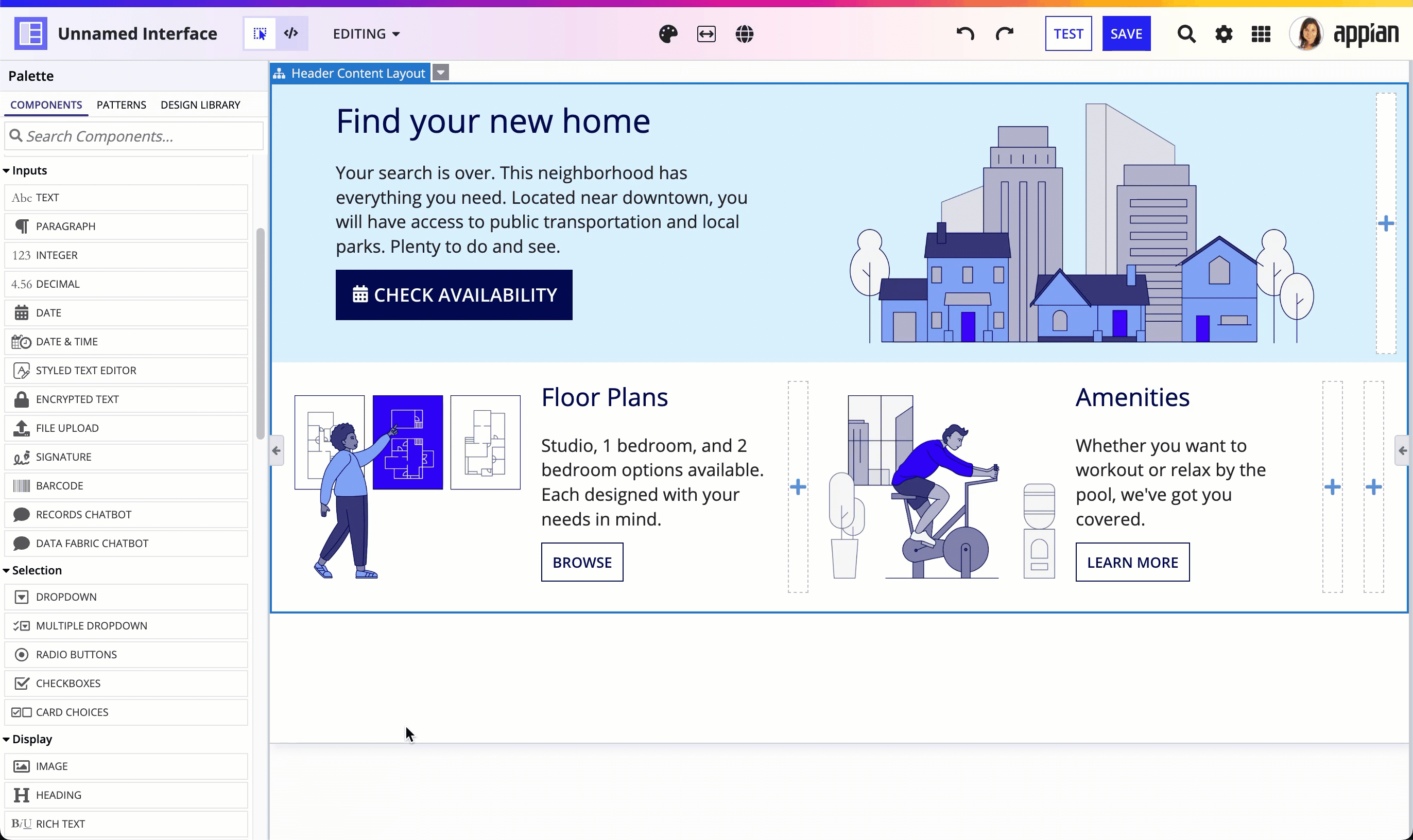The width and height of the screenshot is (1413, 840).
Task: Switch to design mode icon
Action: click(x=260, y=34)
